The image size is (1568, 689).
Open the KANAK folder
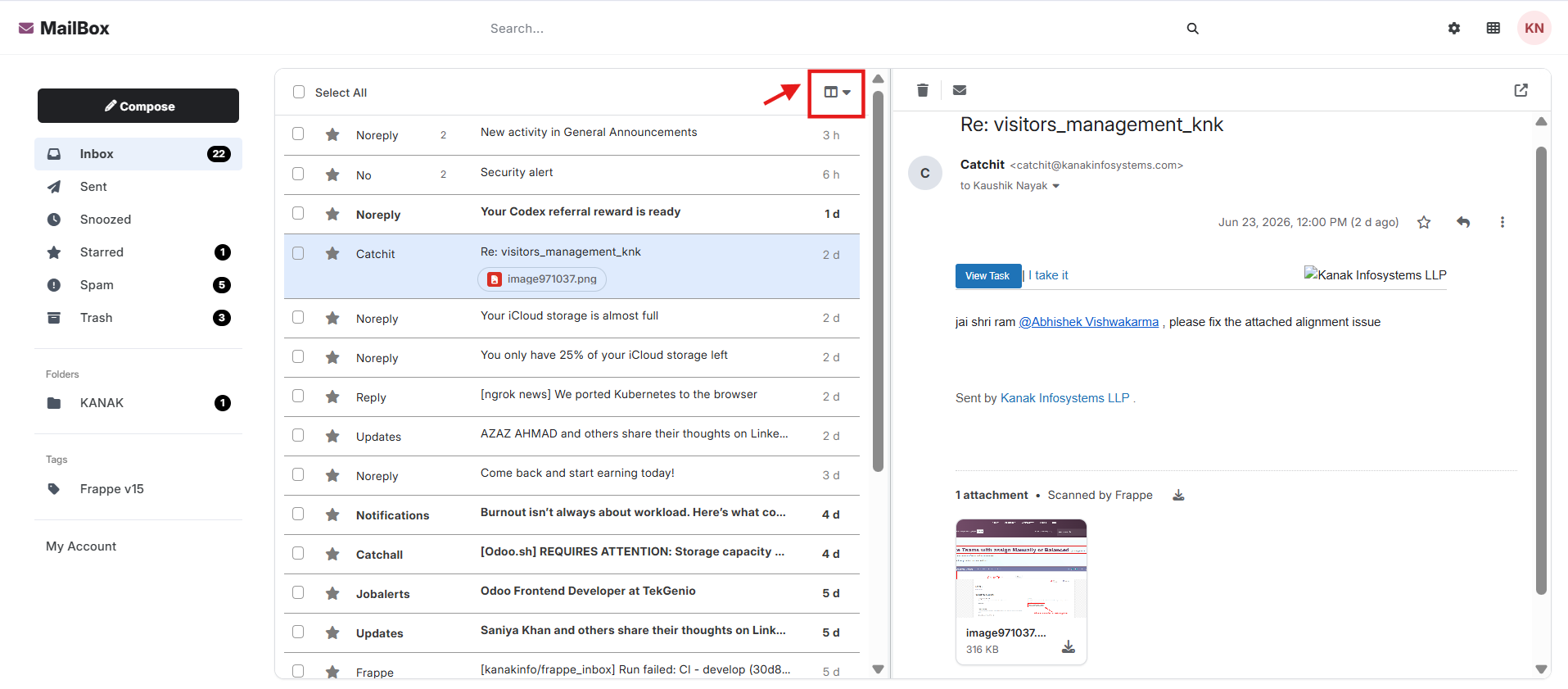(138, 403)
